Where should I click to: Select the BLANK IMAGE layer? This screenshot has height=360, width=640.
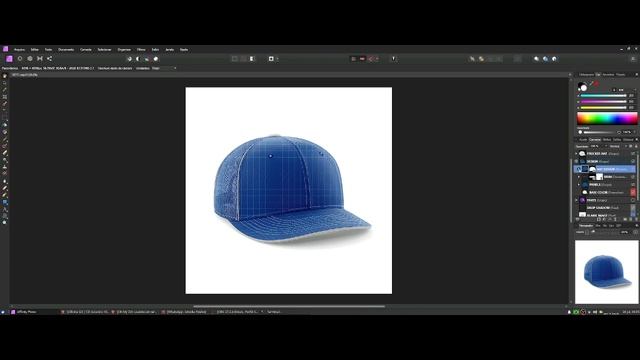click(605, 215)
